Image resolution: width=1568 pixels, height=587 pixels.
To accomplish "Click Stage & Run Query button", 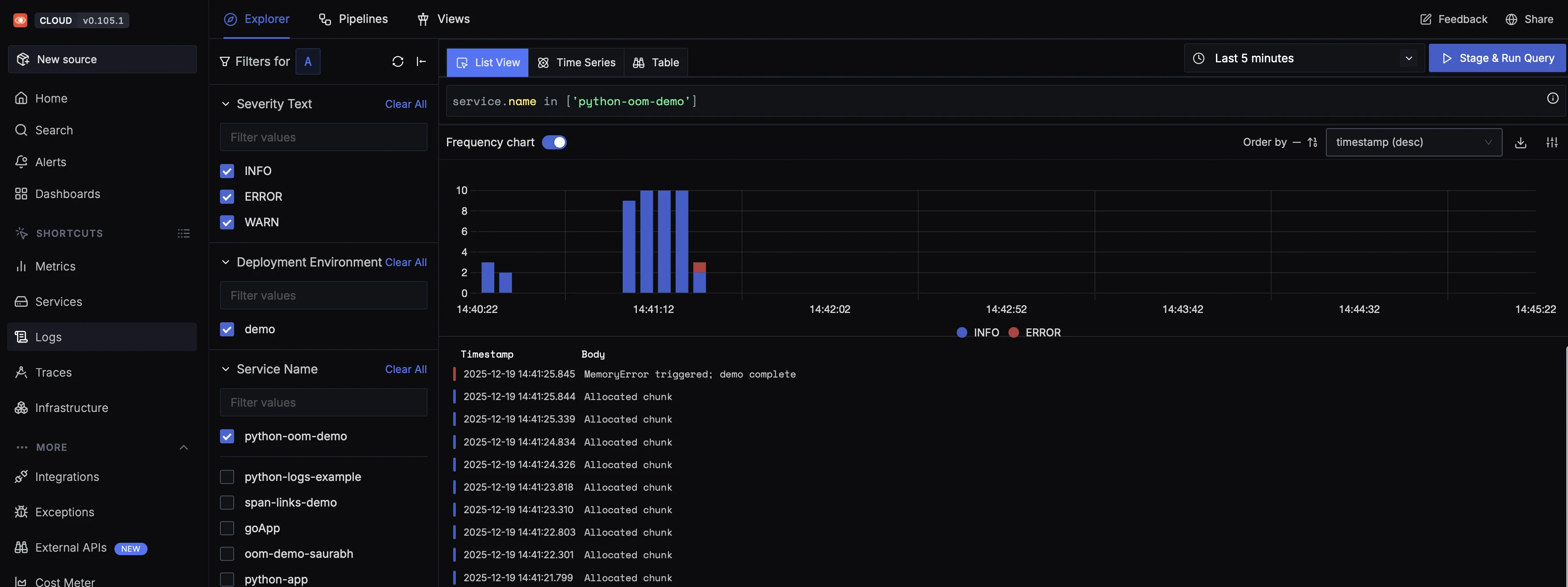I will point(1497,58).
